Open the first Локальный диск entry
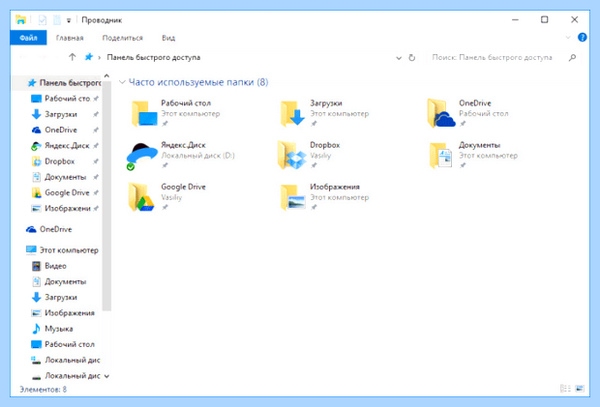Image resolution: width=600 pixels, height=407 pixels. coord(65,360)
